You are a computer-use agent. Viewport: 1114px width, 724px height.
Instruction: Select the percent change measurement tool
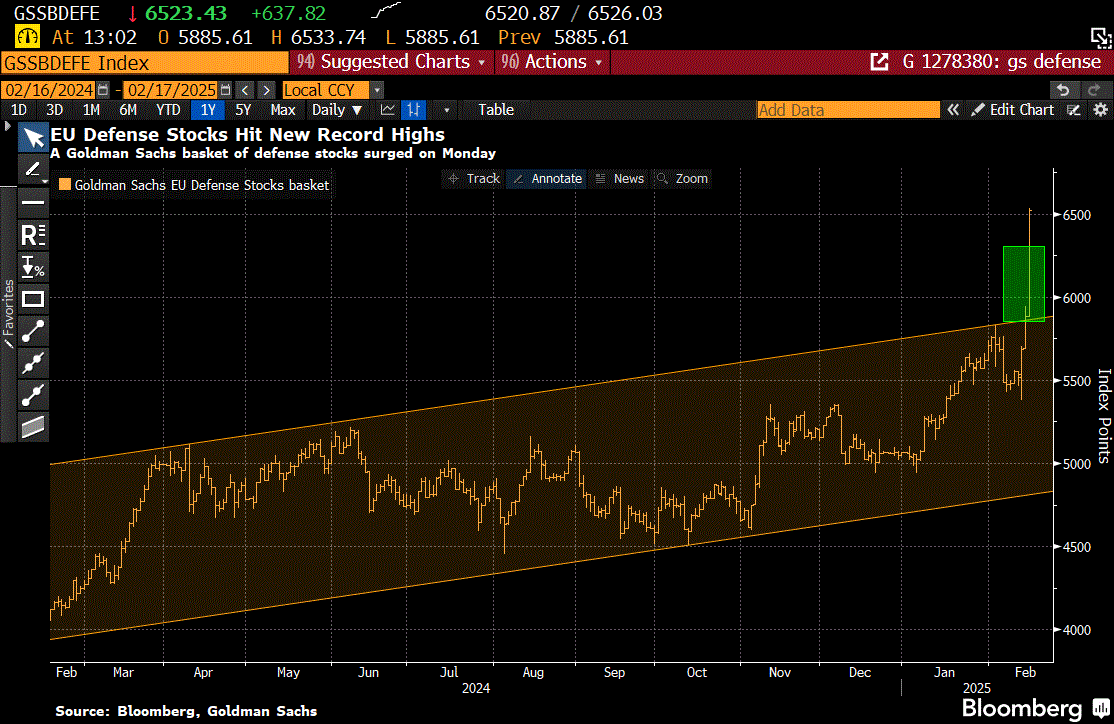[x=33, y=267]
